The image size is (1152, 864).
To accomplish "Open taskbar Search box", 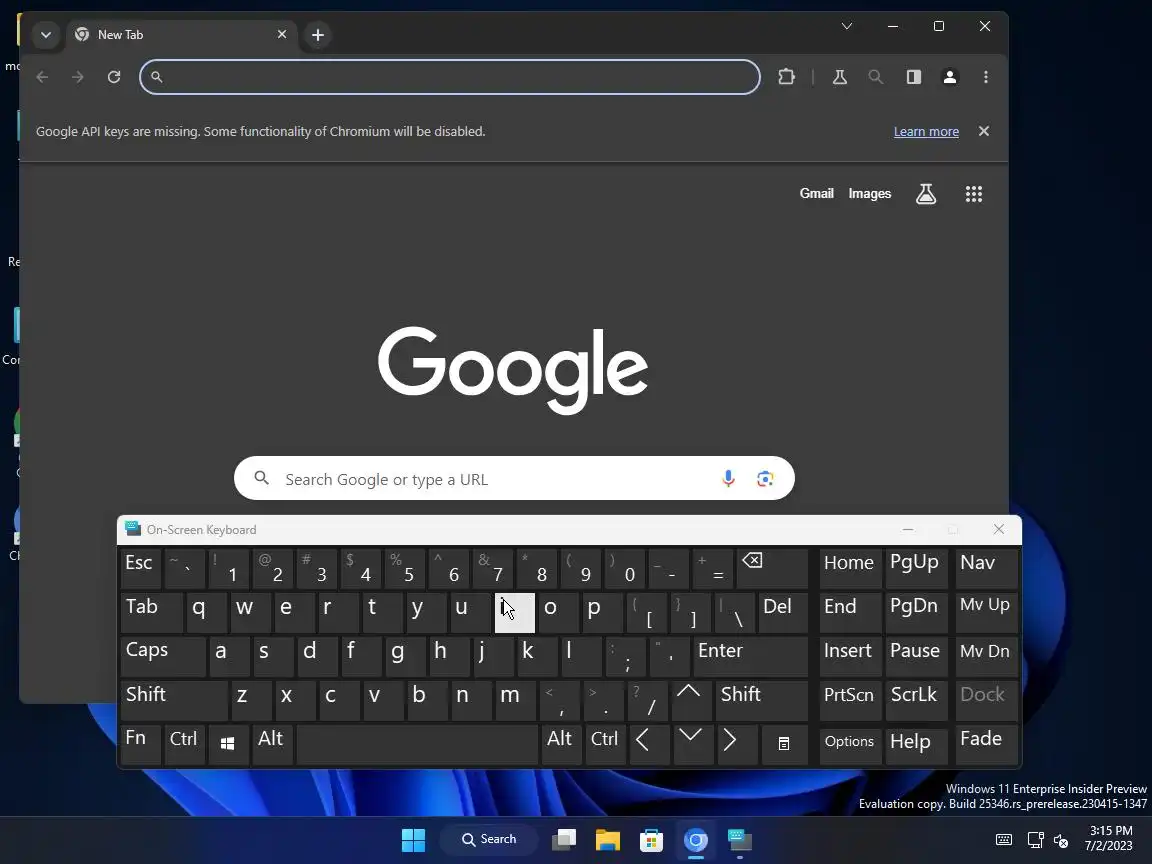I will (x=489, y=839).
